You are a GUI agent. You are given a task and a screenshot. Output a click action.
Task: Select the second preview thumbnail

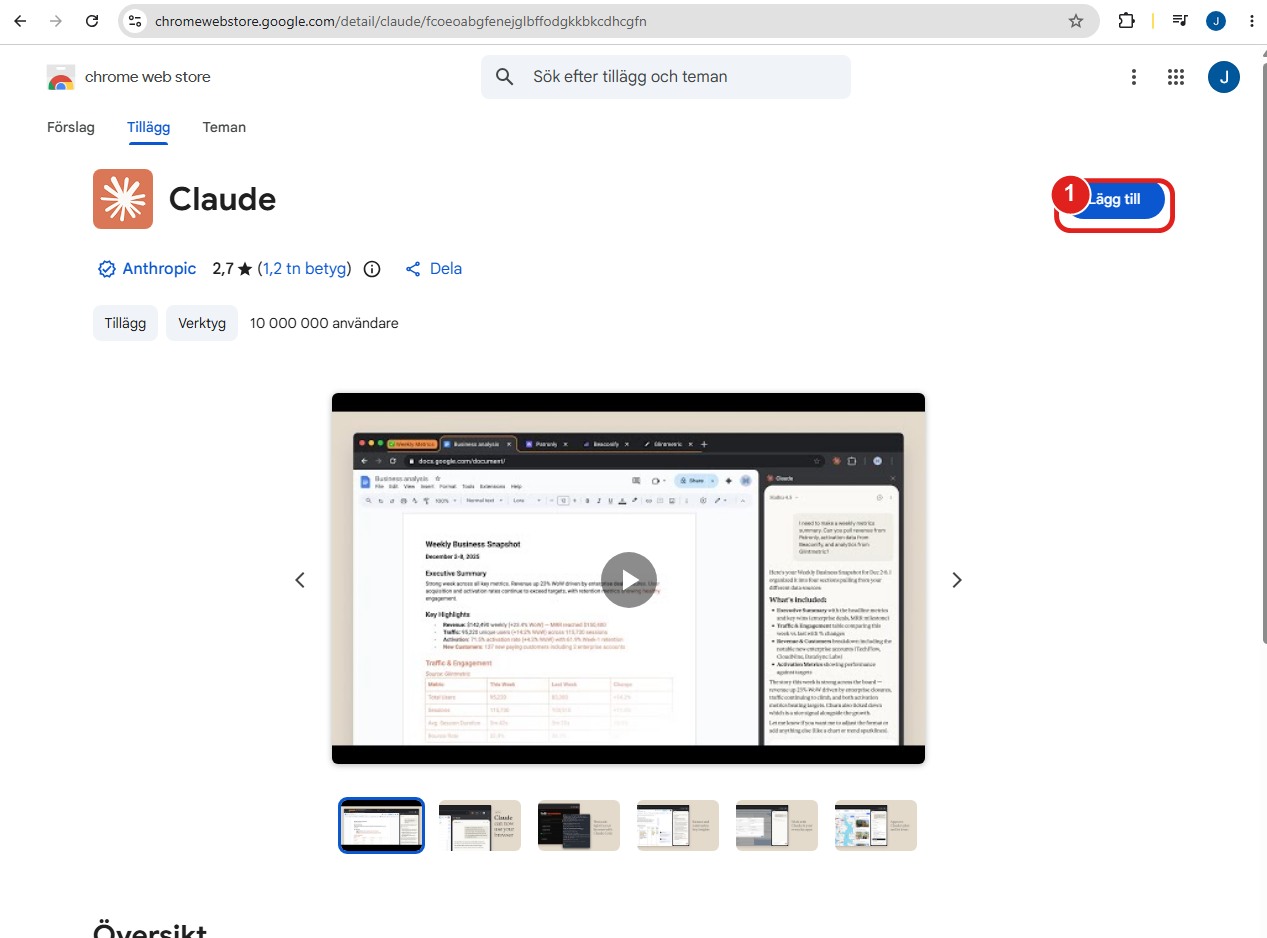tap(480, 825)
